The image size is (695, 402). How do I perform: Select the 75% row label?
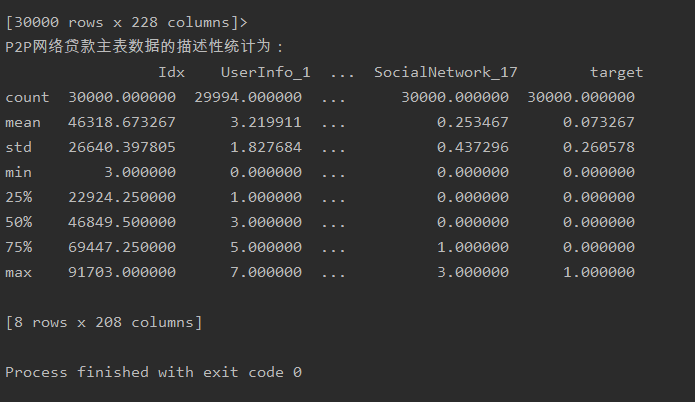pos(18,247)
